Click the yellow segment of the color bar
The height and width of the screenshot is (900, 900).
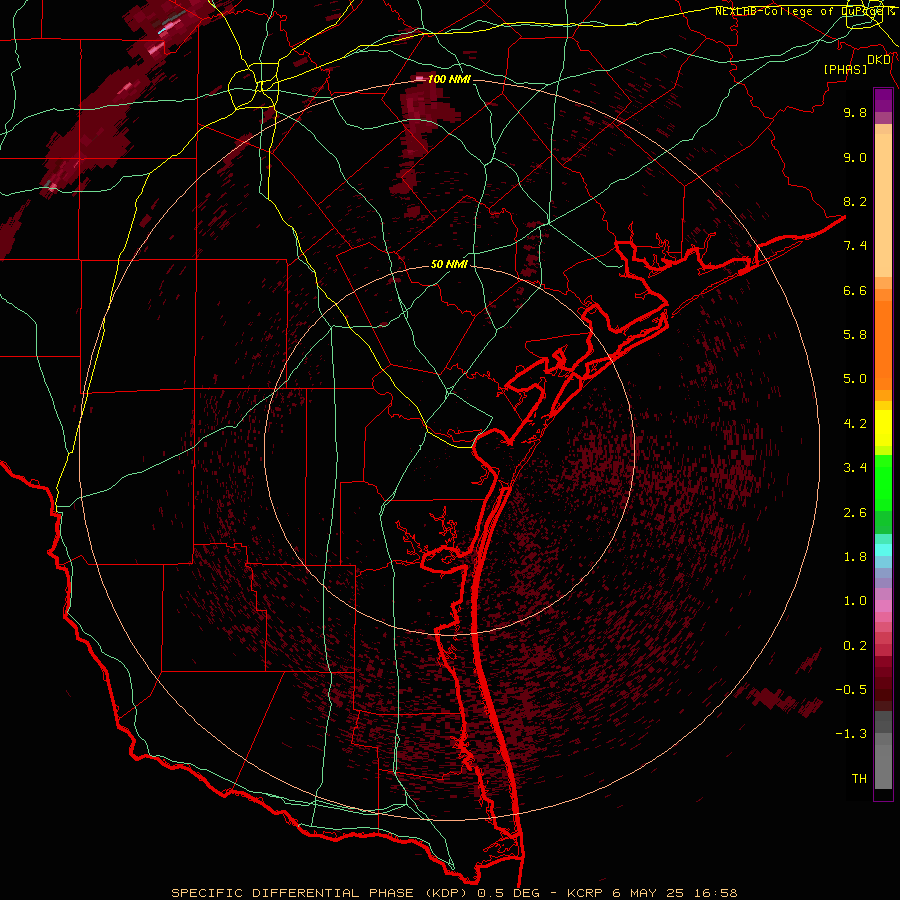[883, 428]
